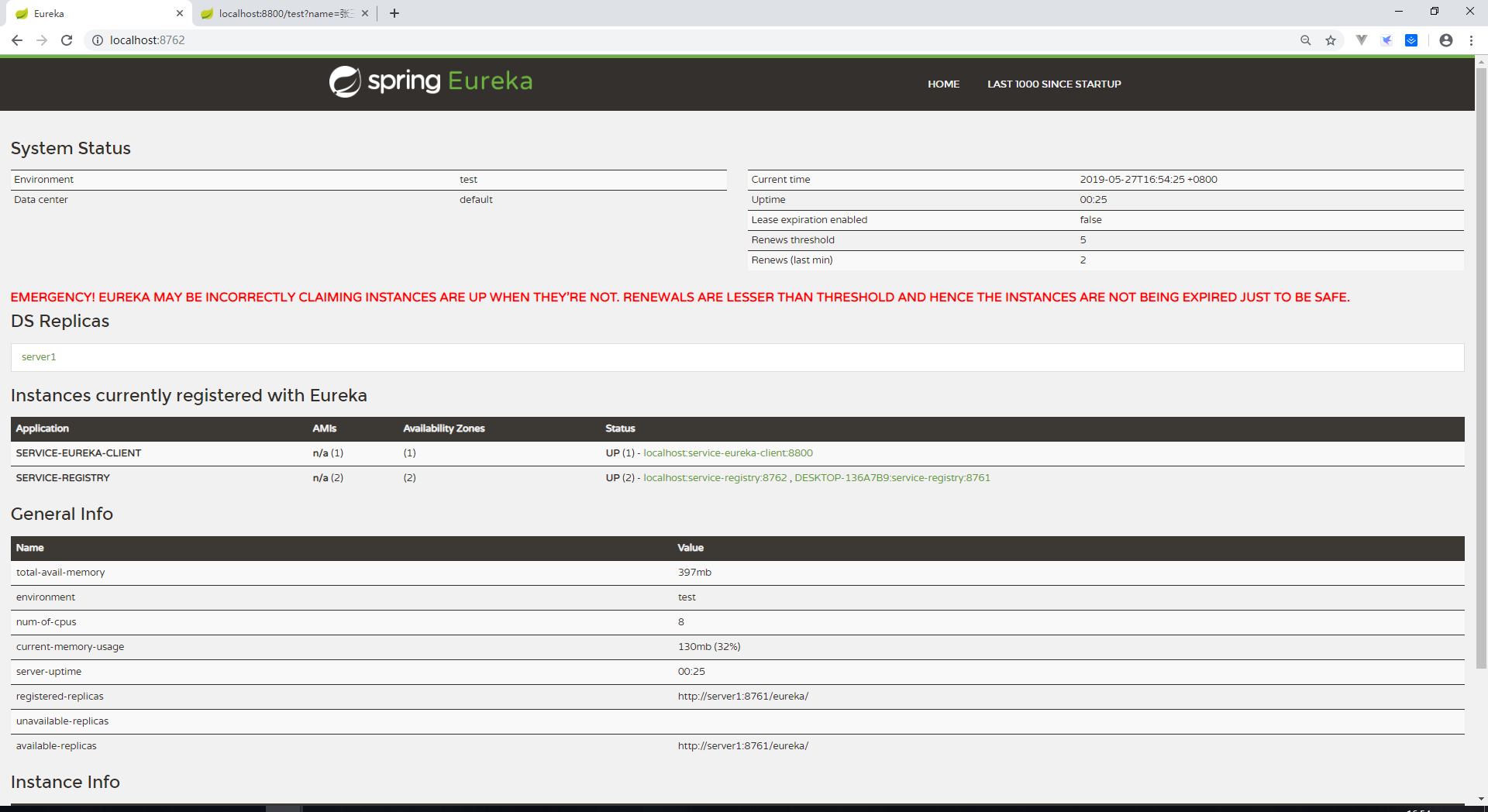Click the Spring Eureka logo
This screenshot has height=812, width=1488.
pyautogui.click(x=431, y=81)
